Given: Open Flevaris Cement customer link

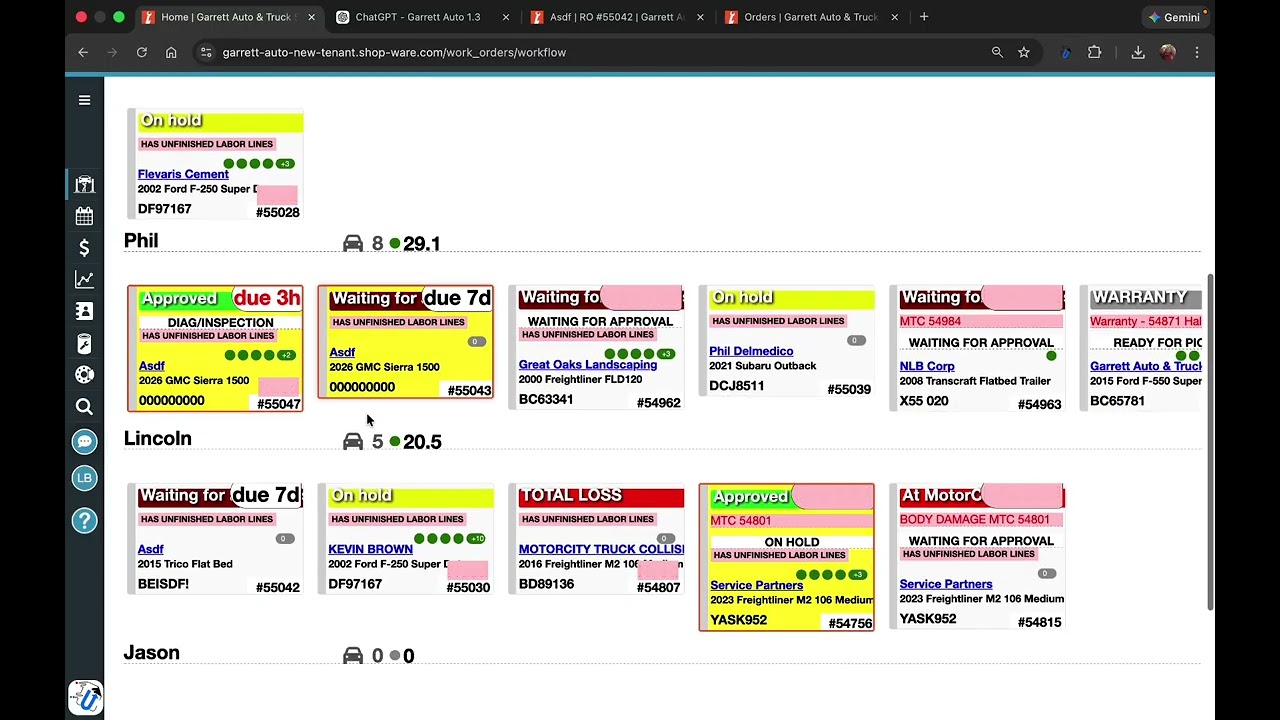Looking at the screenshot, I should tap(183, 174).
